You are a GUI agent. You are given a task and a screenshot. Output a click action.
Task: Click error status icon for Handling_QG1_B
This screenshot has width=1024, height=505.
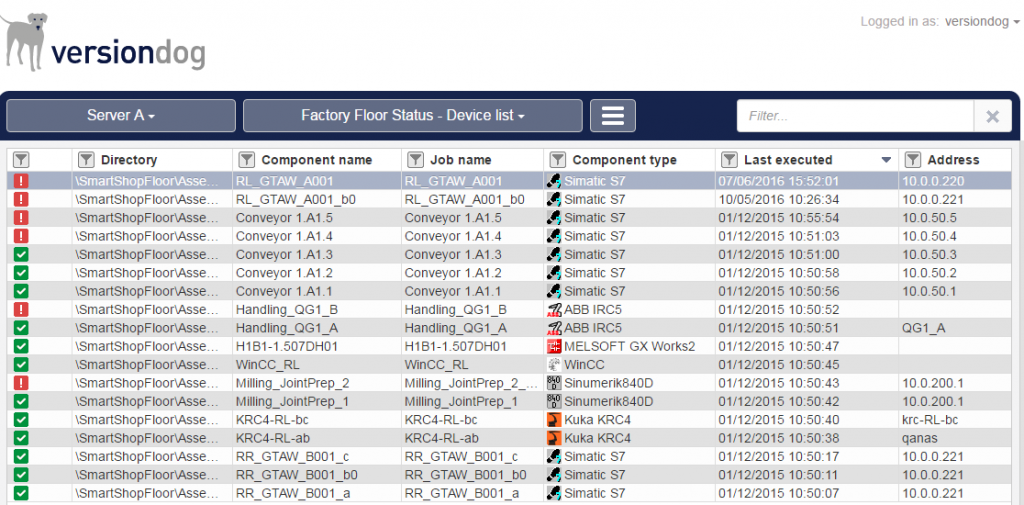tap(21, 309)
